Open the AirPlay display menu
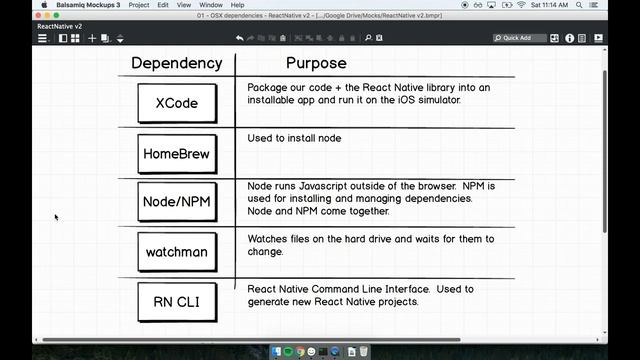The width and height of the screenshot is (640, 360). [491, 5]
